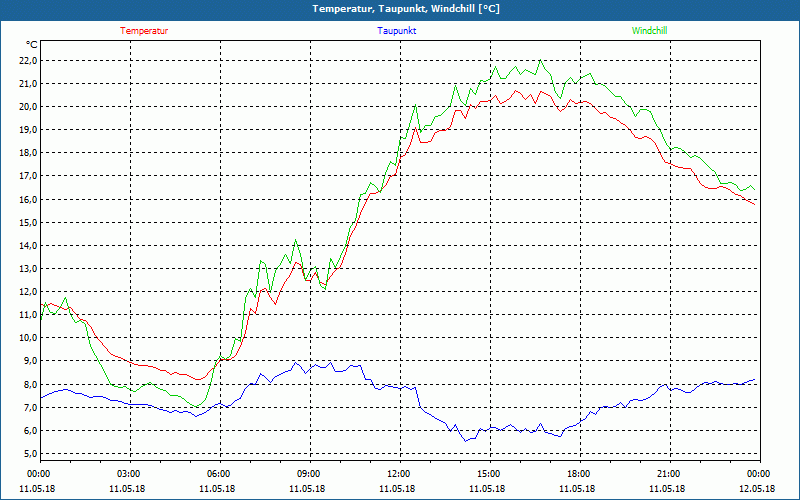Select the 06:00 time axis label
800x500 pixels.
point(219,474)
